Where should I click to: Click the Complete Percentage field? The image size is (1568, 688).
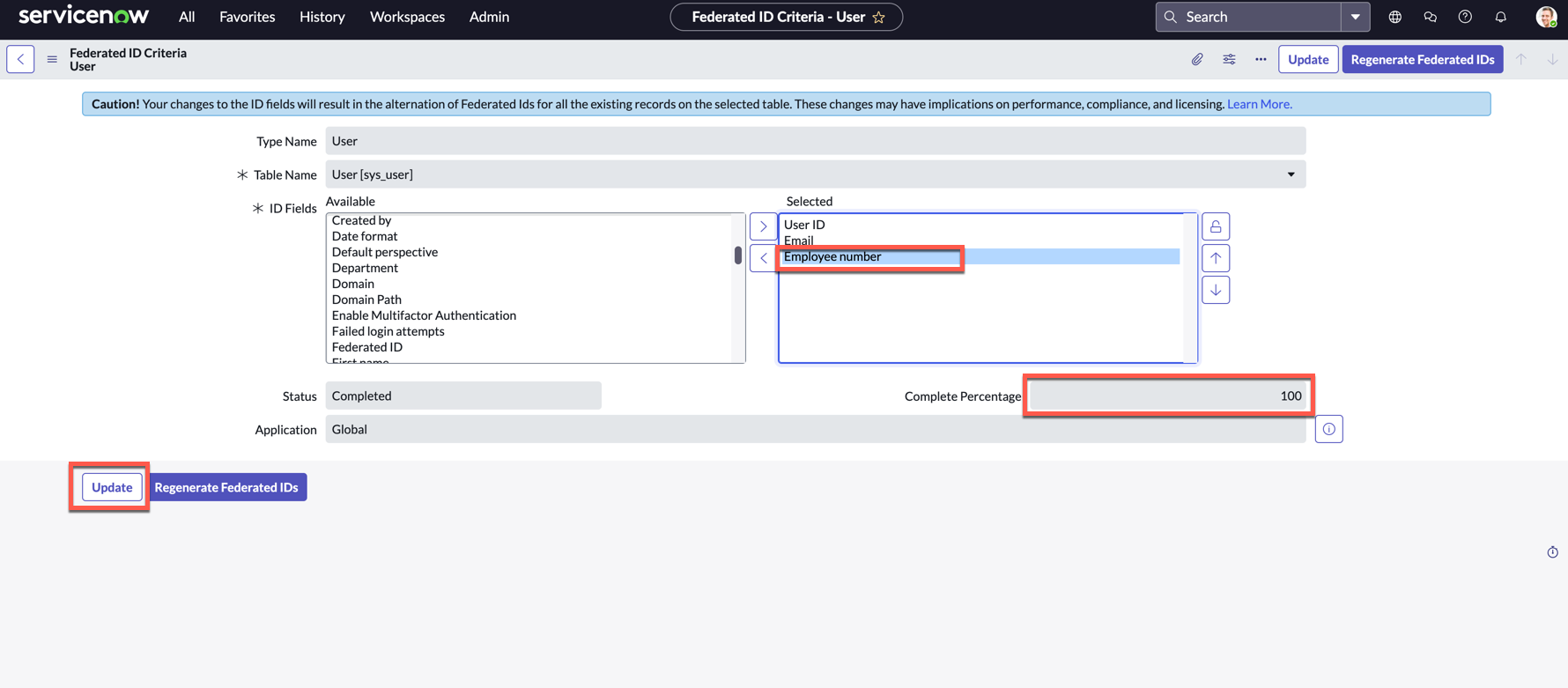[1168, 396]
